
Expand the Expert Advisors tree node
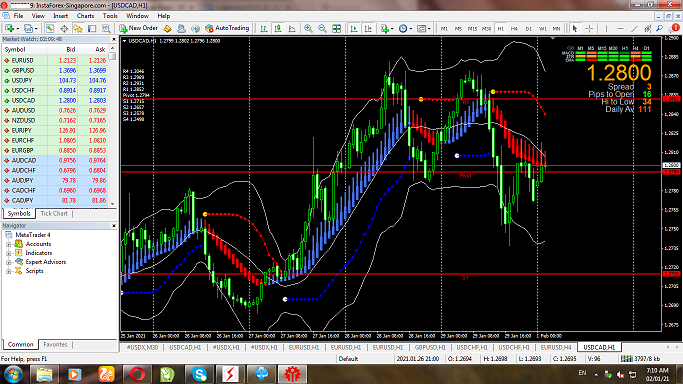[8, 262]
